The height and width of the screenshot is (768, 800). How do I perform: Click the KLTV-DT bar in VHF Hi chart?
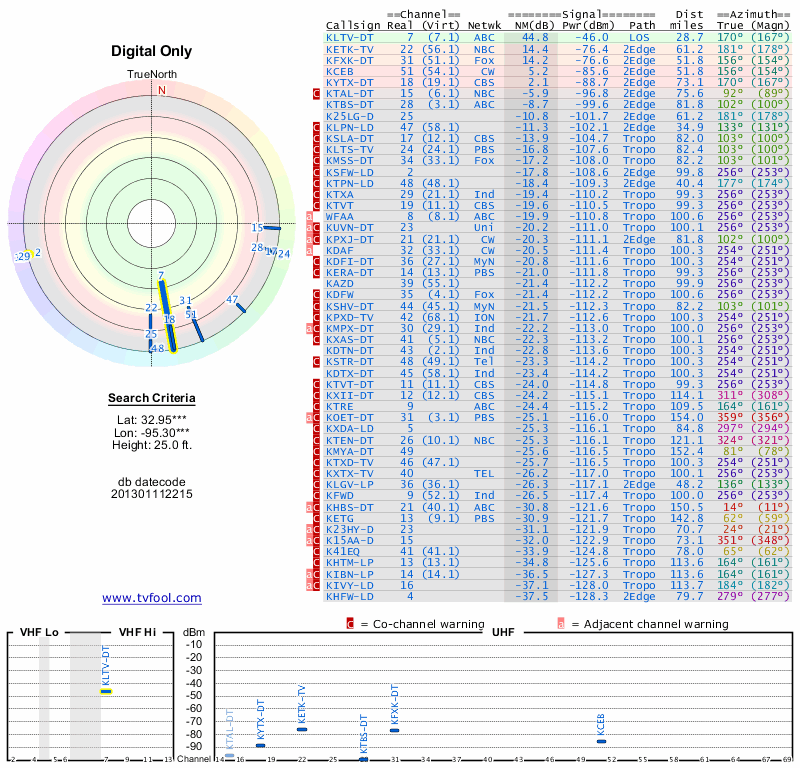tap(105, 691)
